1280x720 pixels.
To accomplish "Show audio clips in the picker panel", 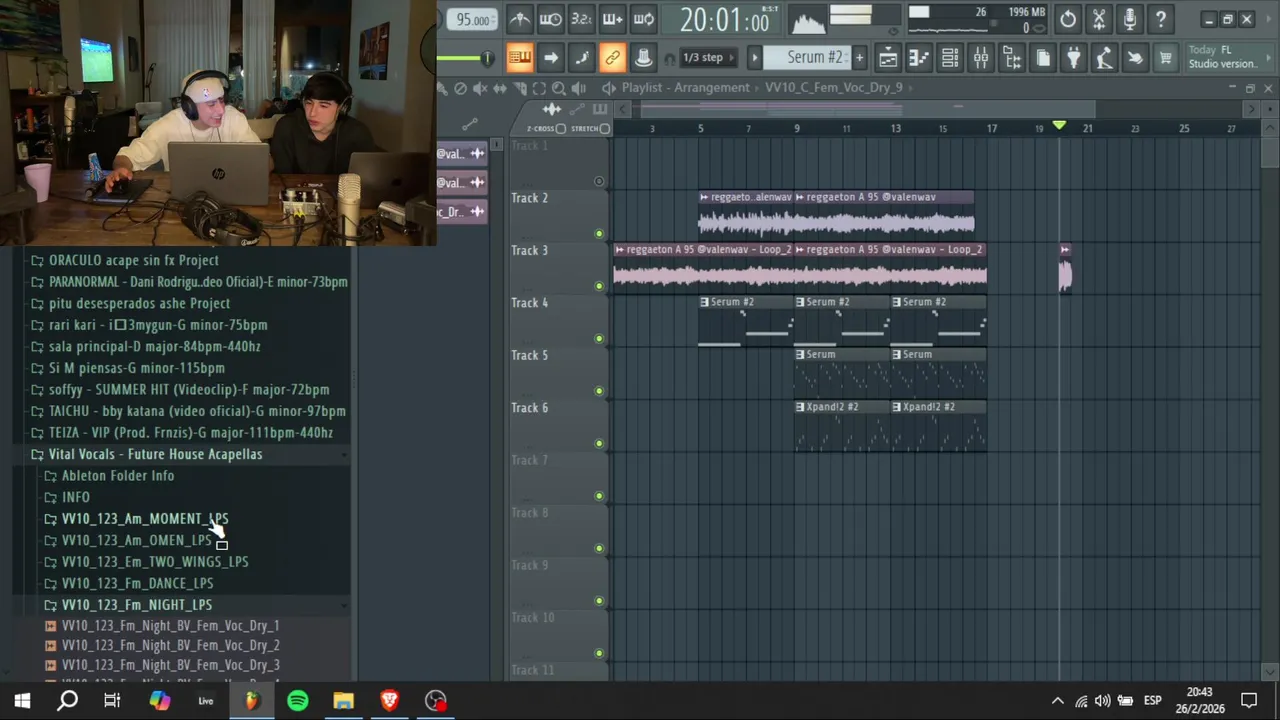I will (x=551, y=109).
